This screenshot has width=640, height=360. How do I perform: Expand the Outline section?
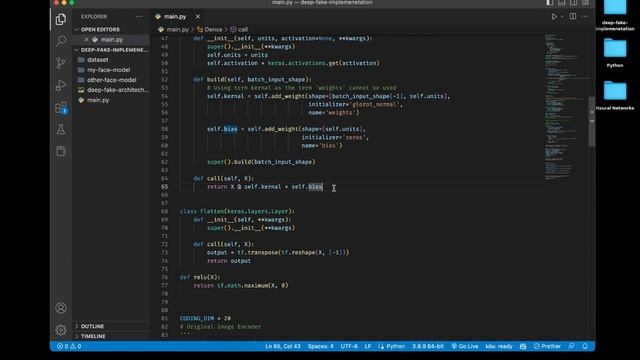click(x=92, y=326)
